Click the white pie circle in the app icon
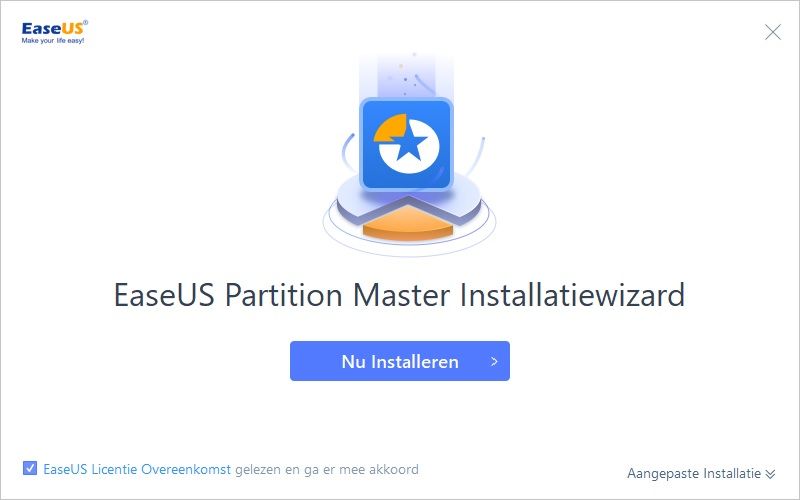Screen dimensions: 800x500 pos(409,146)
